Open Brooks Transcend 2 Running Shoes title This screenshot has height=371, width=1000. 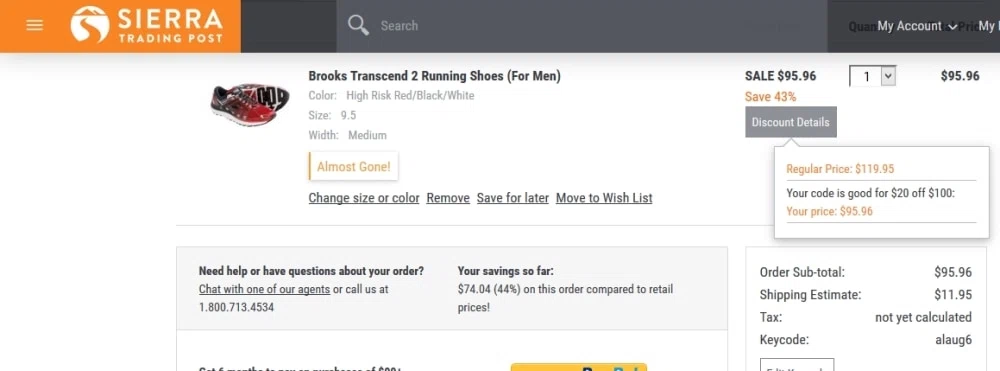tap(434, 76)
